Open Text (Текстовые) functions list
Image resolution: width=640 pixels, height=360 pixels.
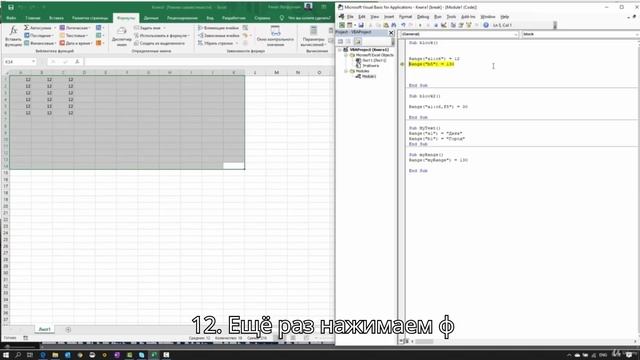tap(74, 36)
